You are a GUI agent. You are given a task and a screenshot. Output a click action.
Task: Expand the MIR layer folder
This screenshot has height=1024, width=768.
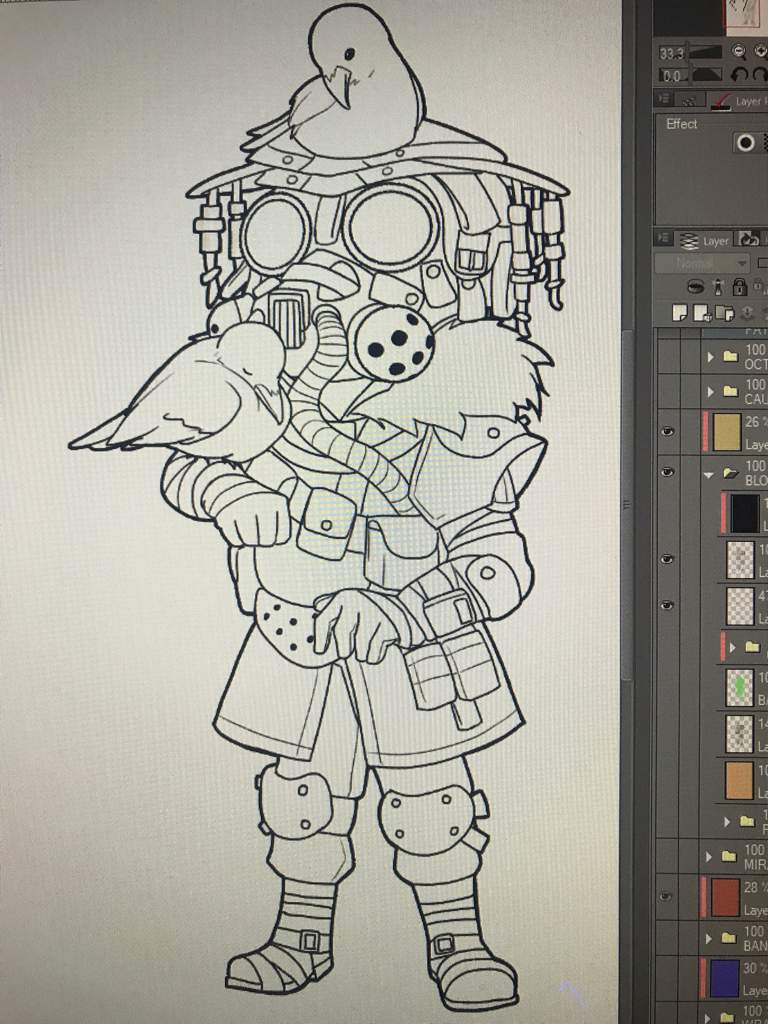coord(710,856)
